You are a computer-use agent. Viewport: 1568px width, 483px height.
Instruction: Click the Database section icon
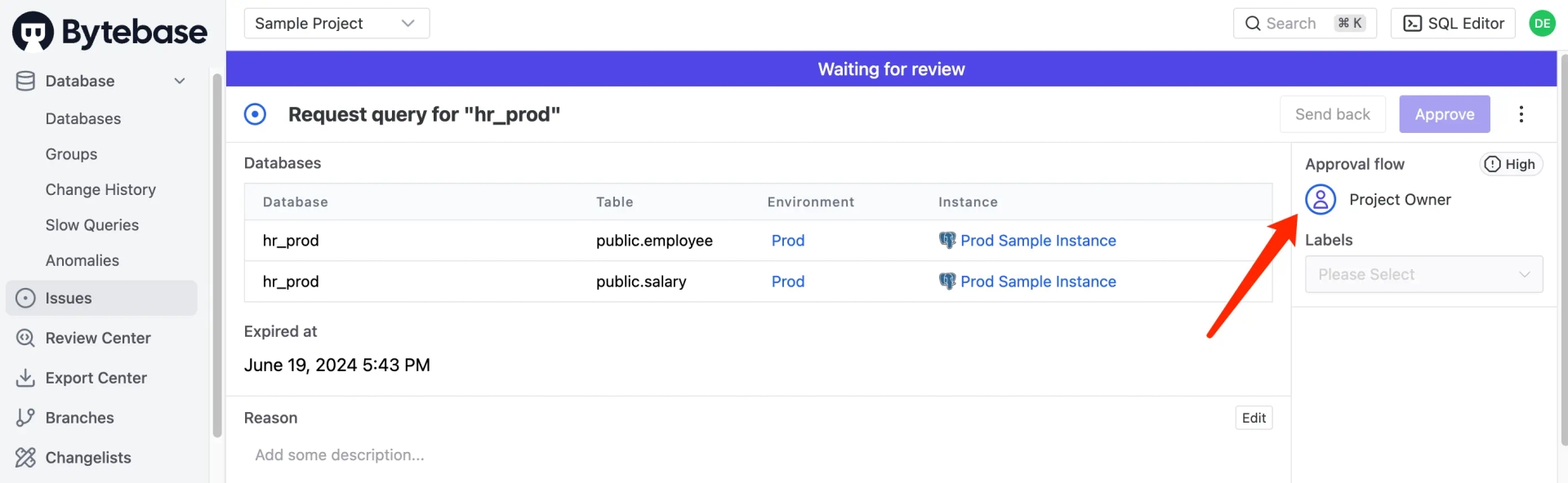25,81
